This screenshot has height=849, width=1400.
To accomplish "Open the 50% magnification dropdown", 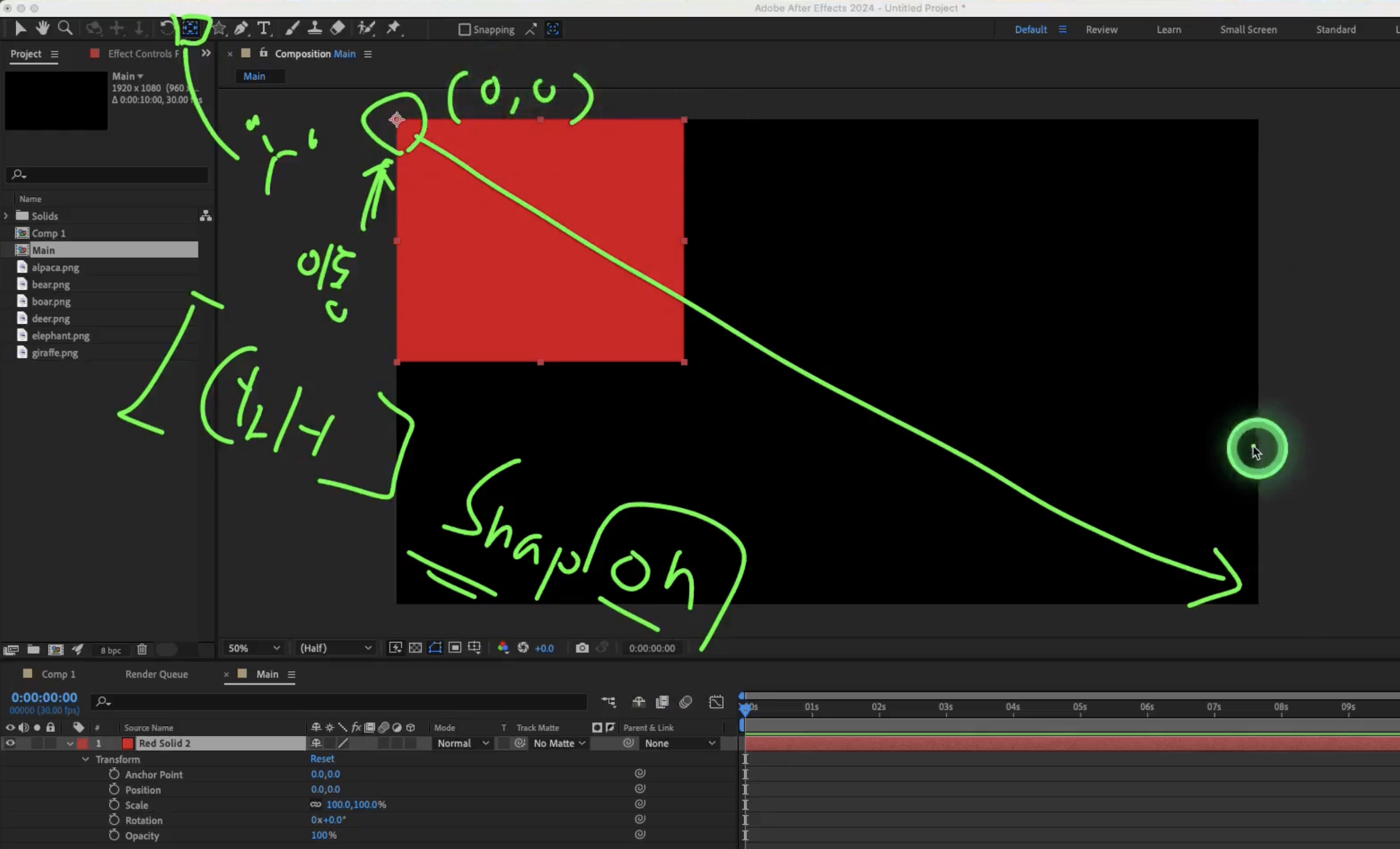I will pos(253,648).
